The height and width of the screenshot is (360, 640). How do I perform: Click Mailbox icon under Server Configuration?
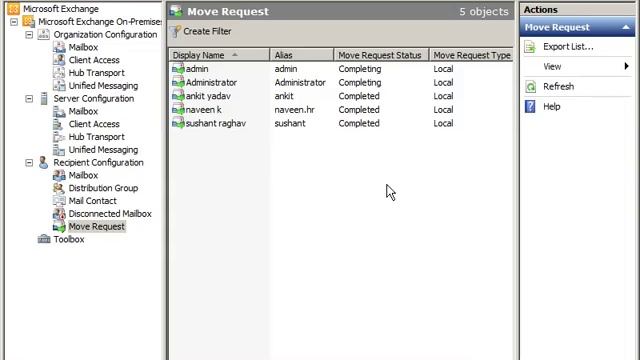coord(59,111)
